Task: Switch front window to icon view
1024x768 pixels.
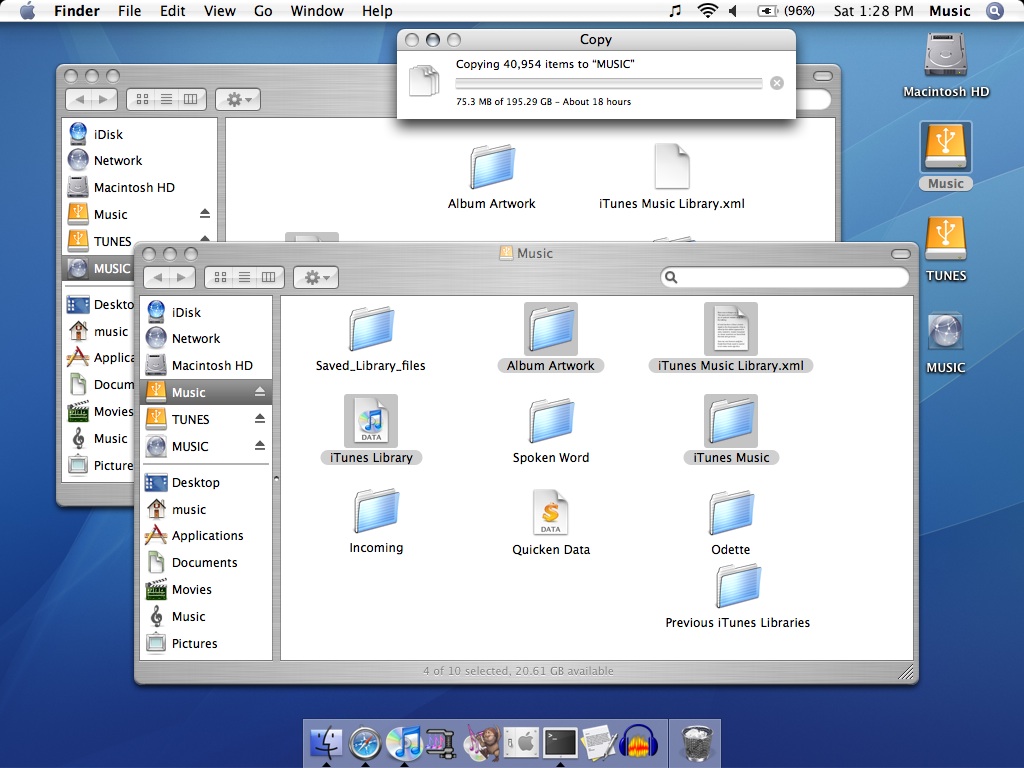Action: [x=221, y=277]
